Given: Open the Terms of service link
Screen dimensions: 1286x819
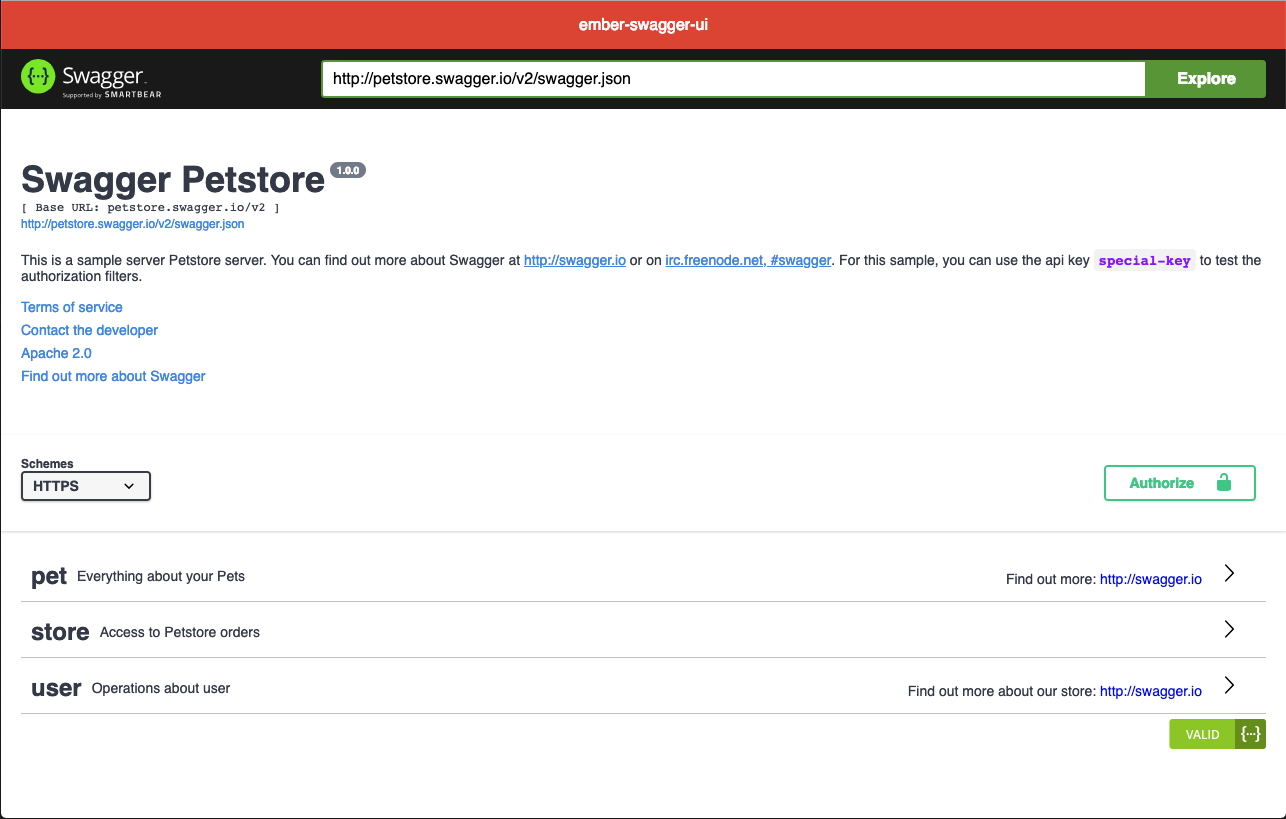Looking at the screenshot, I should pos(72,307).
